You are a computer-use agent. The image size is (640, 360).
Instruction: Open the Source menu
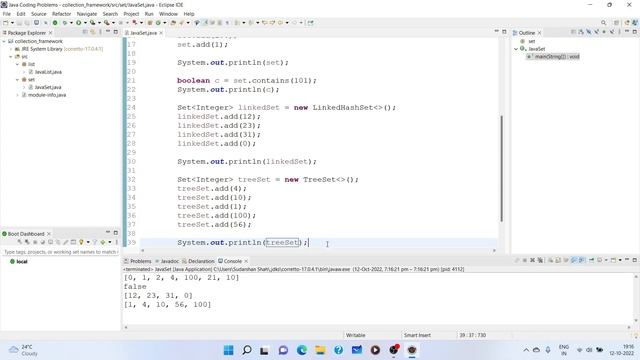coord(39,14)
